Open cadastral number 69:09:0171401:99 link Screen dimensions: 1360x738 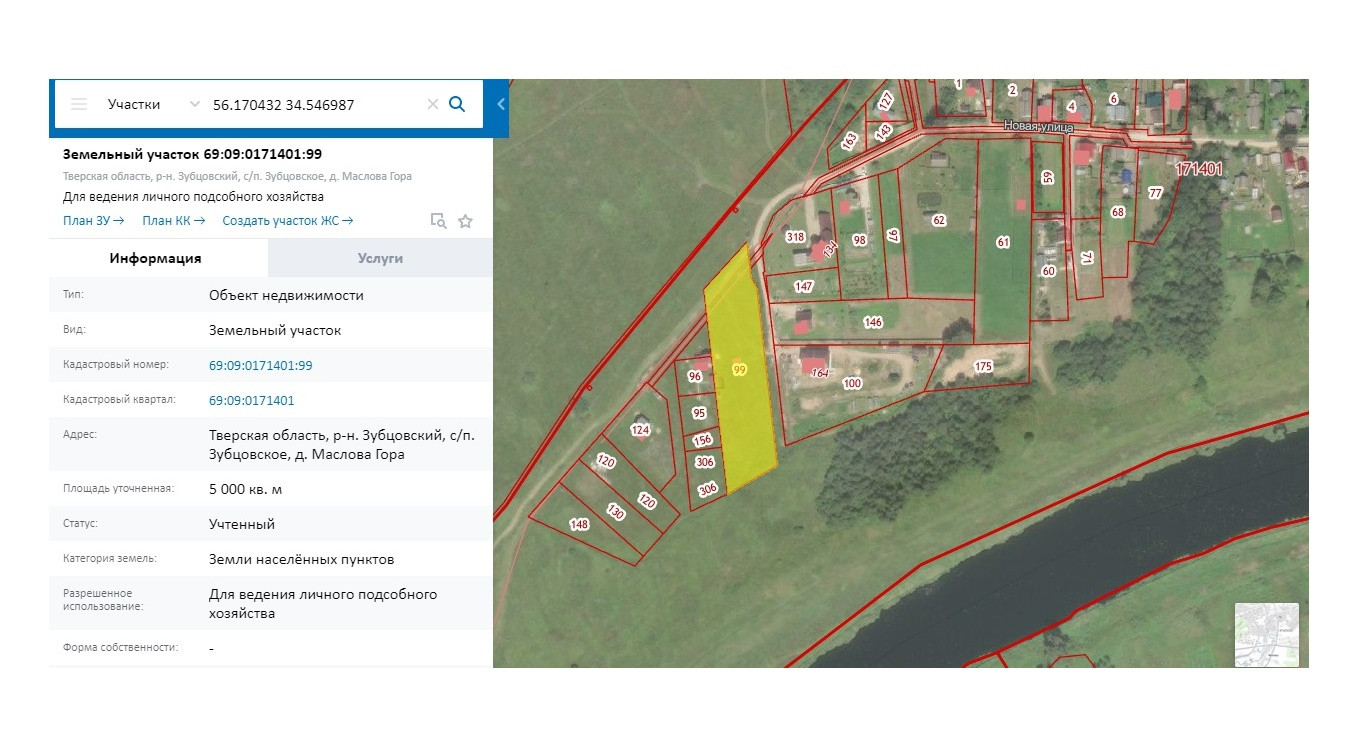260,366
